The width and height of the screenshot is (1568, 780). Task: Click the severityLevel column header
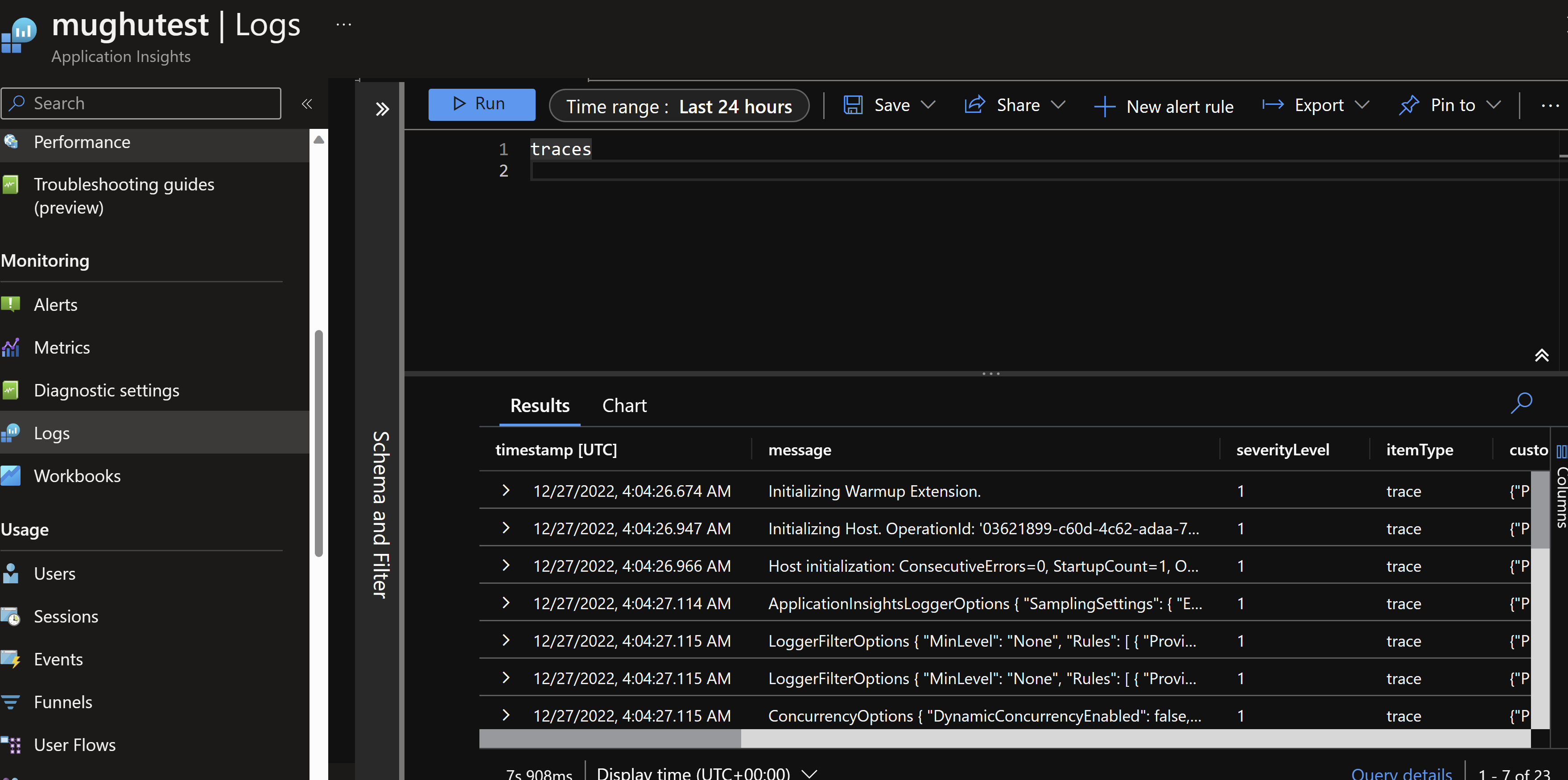1282,450
